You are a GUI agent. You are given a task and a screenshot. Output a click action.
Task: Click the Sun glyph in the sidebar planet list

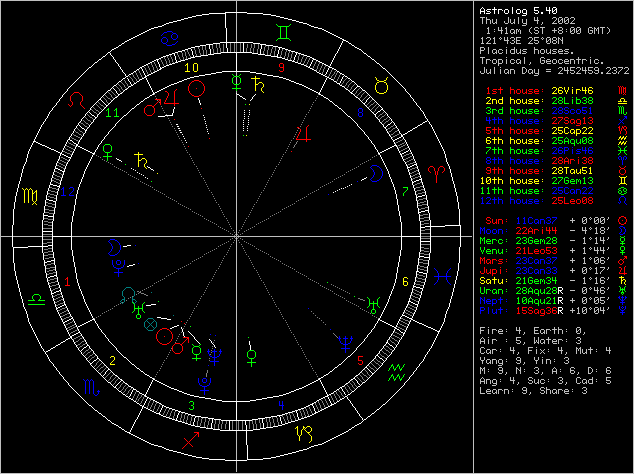point(623,218)
